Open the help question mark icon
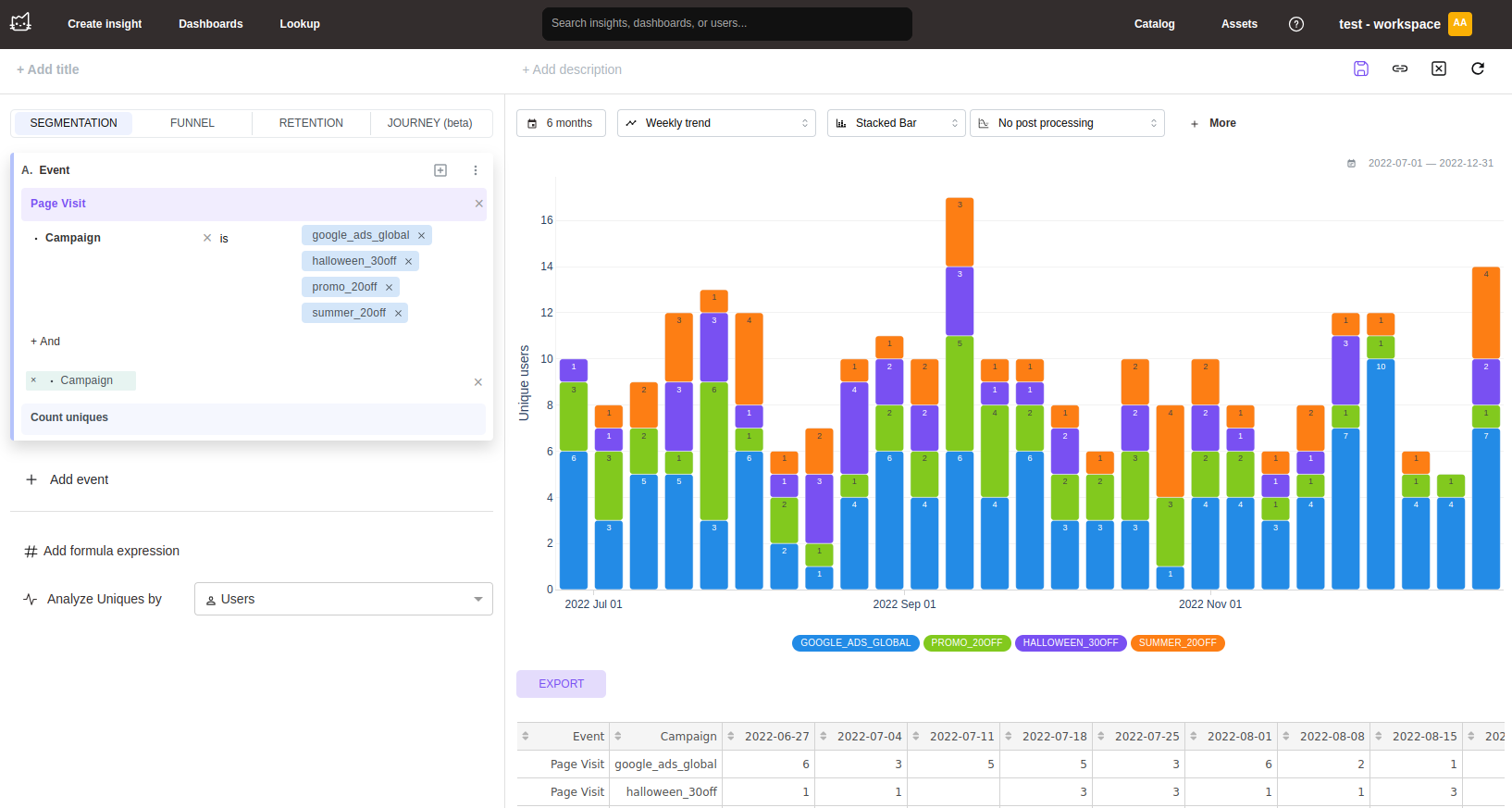The height and width of the screenshot is (808, 1512). pyautogui.click(x=1295, y=24)
